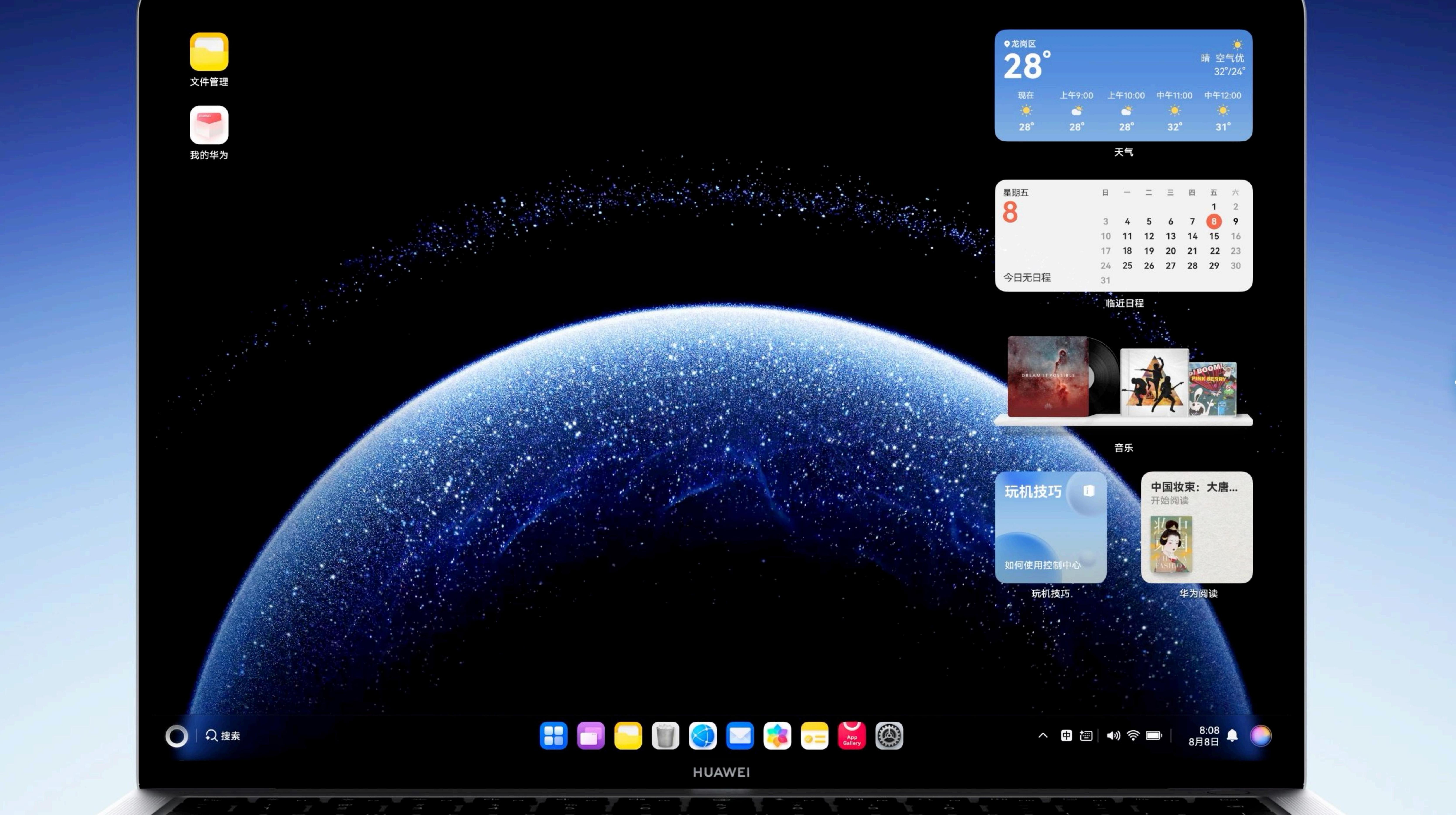Open the China Fashion book cover thumbnail
Viewport: 1456px width, 815px height.
tap(1171, 544)
